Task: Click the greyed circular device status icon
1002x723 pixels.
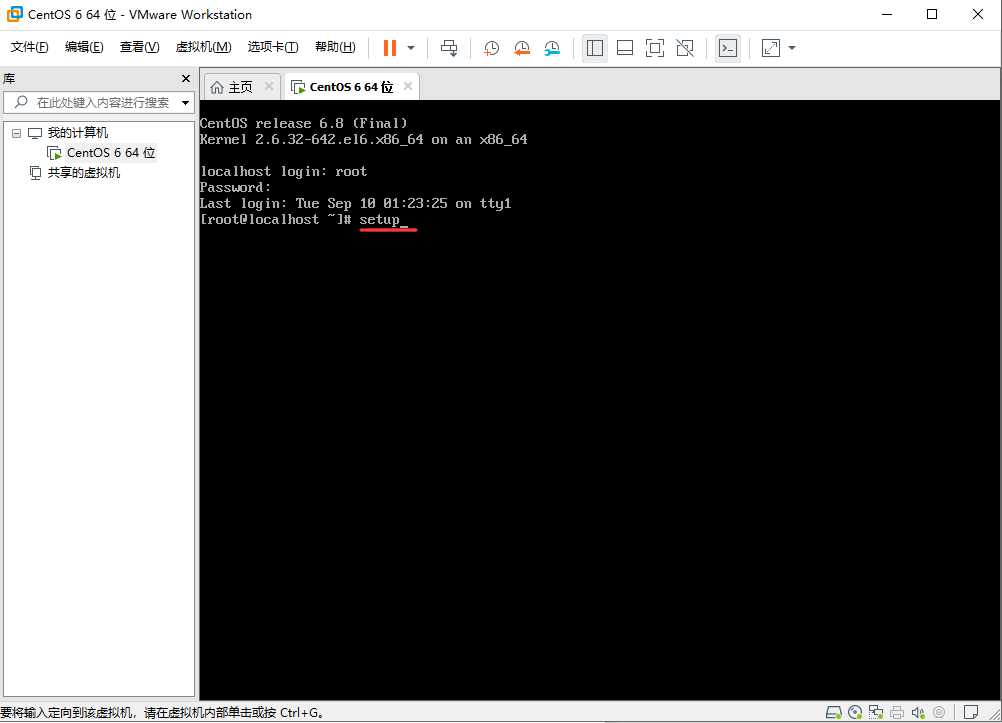Action: tap(939, 712)
